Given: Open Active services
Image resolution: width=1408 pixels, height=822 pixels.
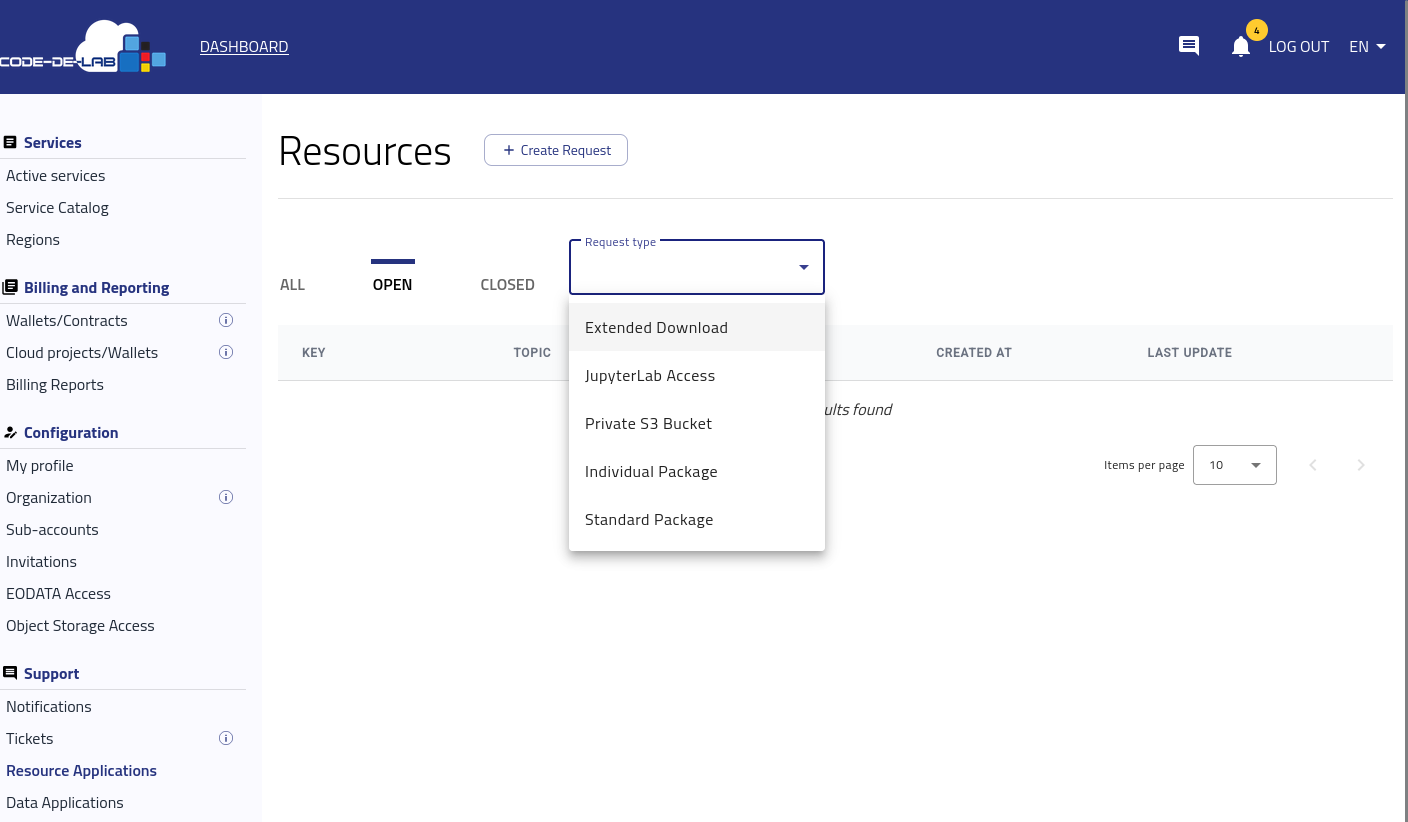Looking at the screenshot, I should pos(56,176).
